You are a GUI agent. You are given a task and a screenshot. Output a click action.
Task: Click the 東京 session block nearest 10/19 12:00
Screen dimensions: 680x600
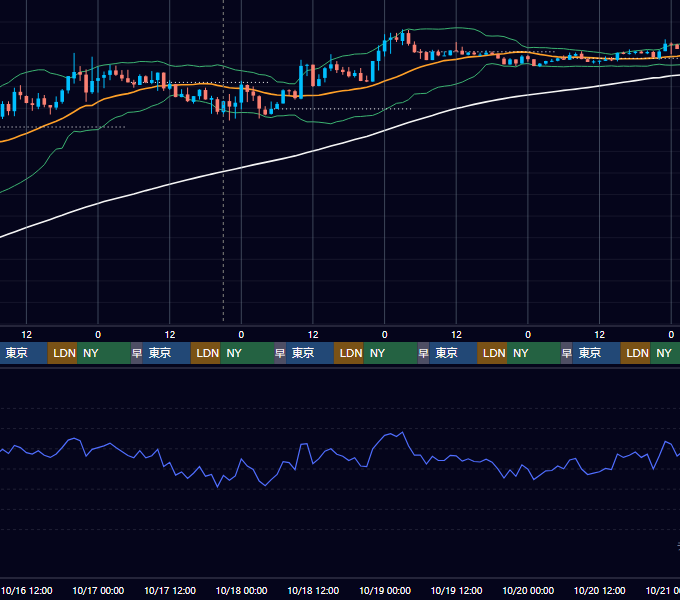coord(453,353)
